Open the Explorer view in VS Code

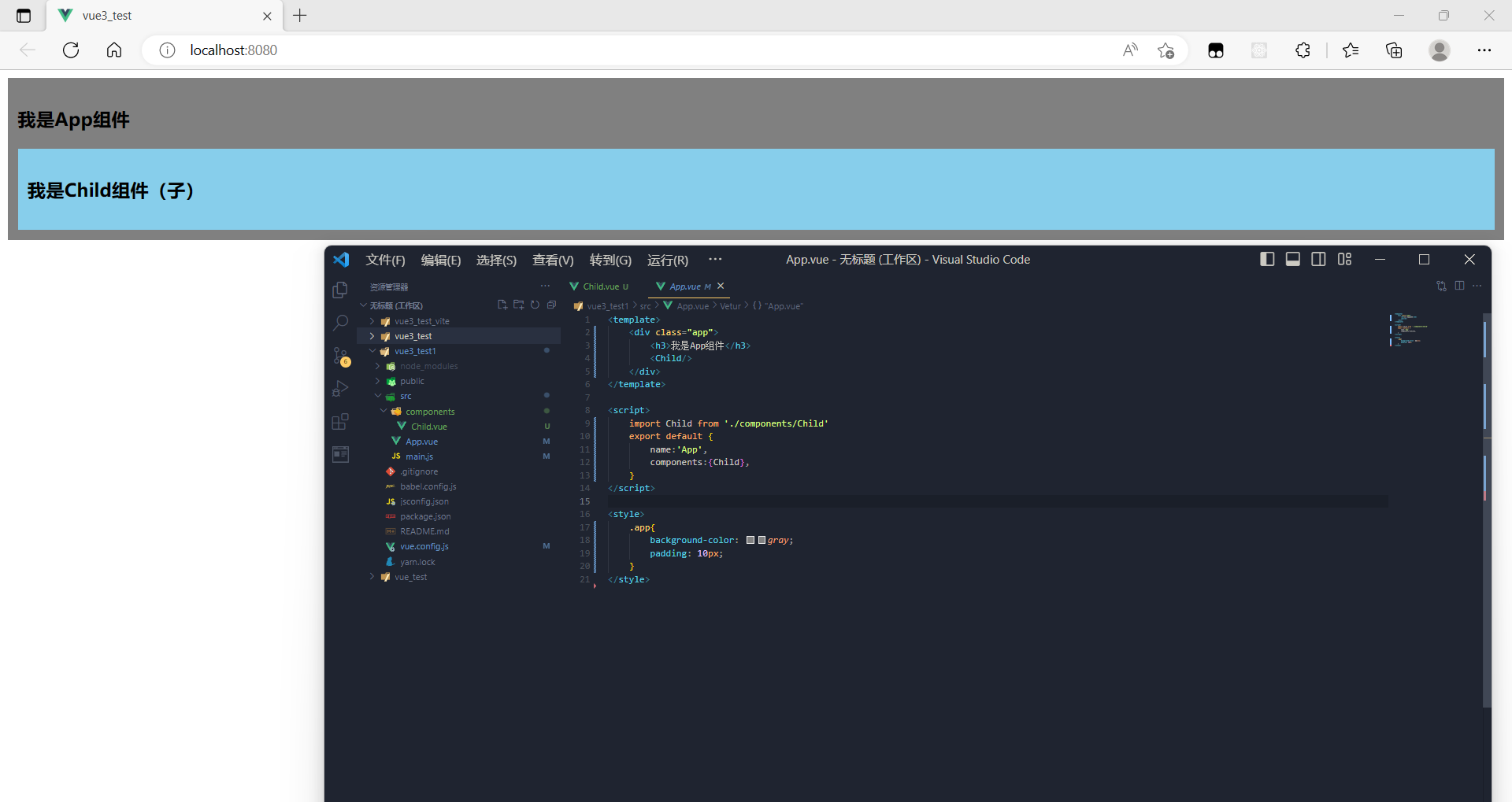pyautogui.click(x=339, y=290)
